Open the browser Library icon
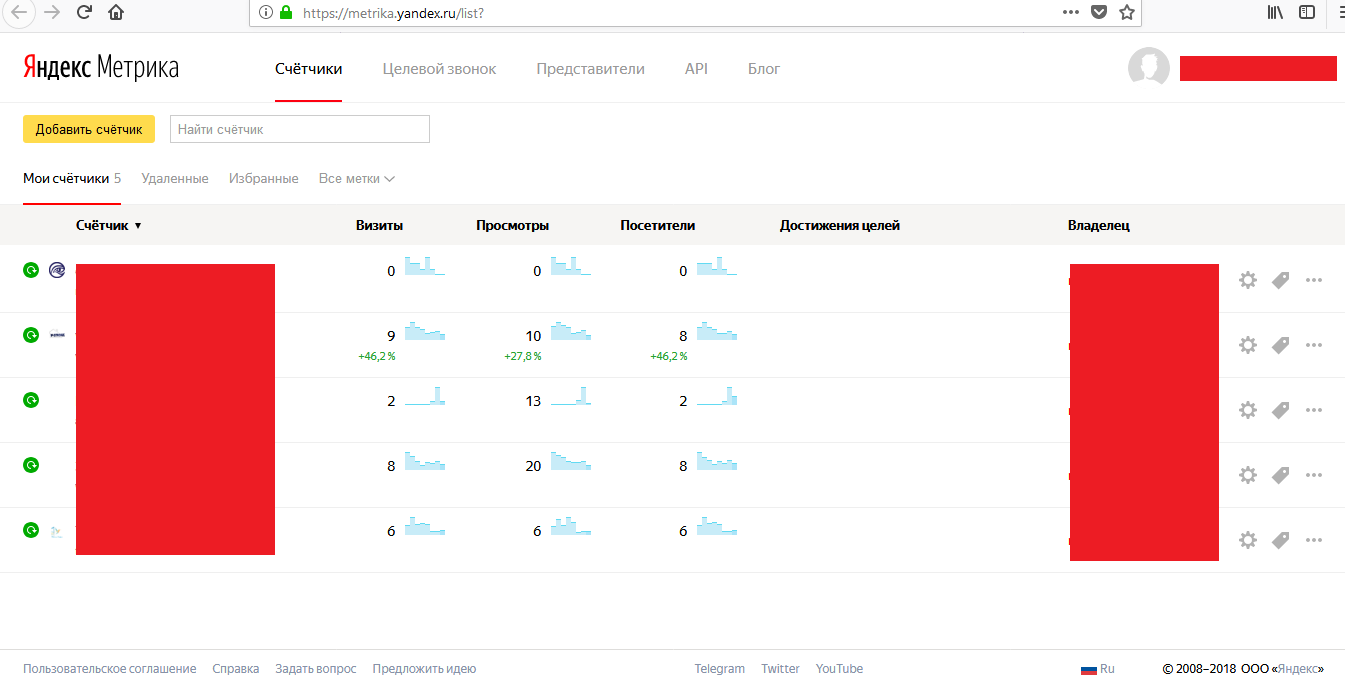This screenshot has height=675, width=1345. (1275, 12)
